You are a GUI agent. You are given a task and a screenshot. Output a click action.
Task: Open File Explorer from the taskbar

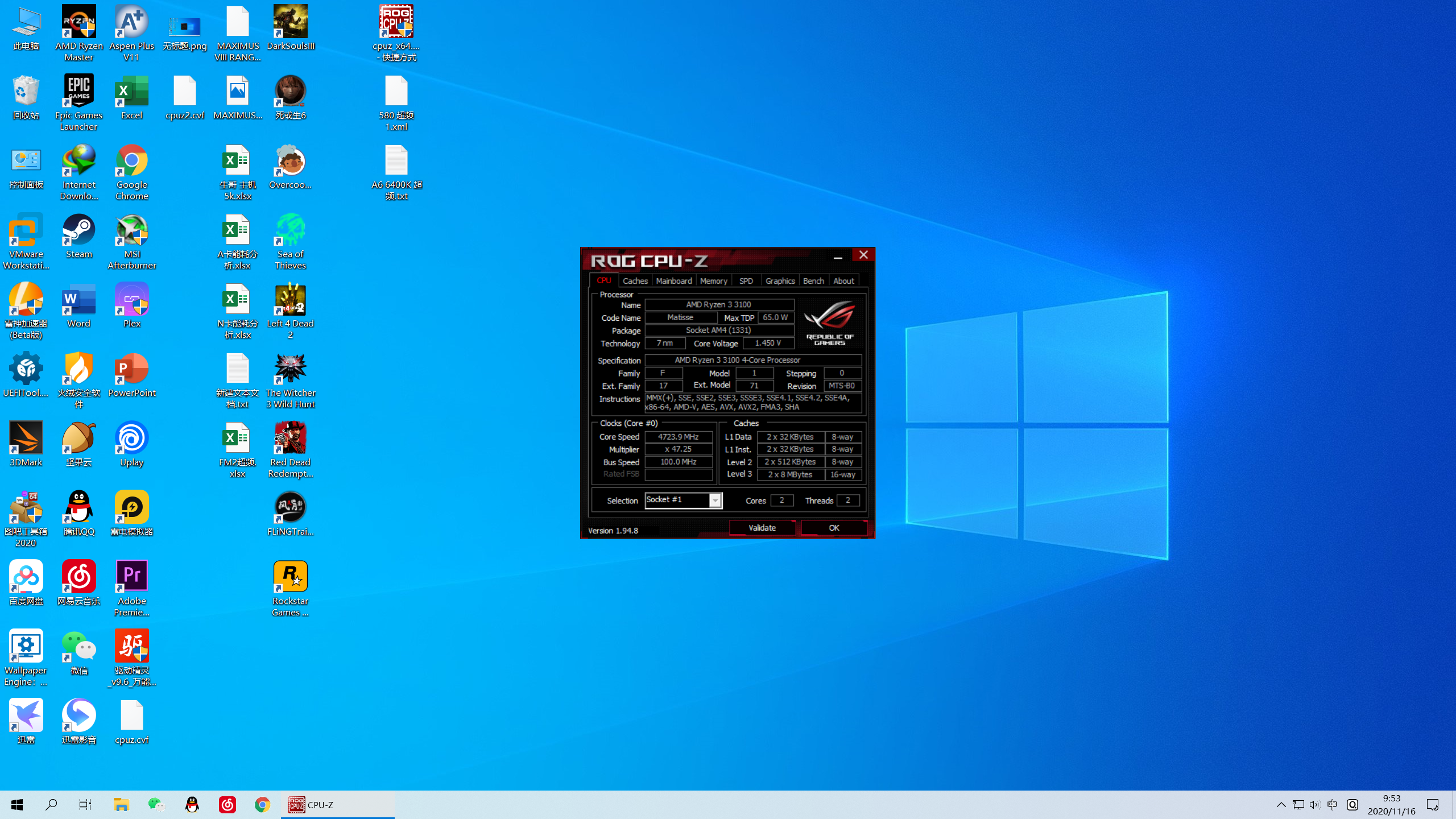coord(121,805)
